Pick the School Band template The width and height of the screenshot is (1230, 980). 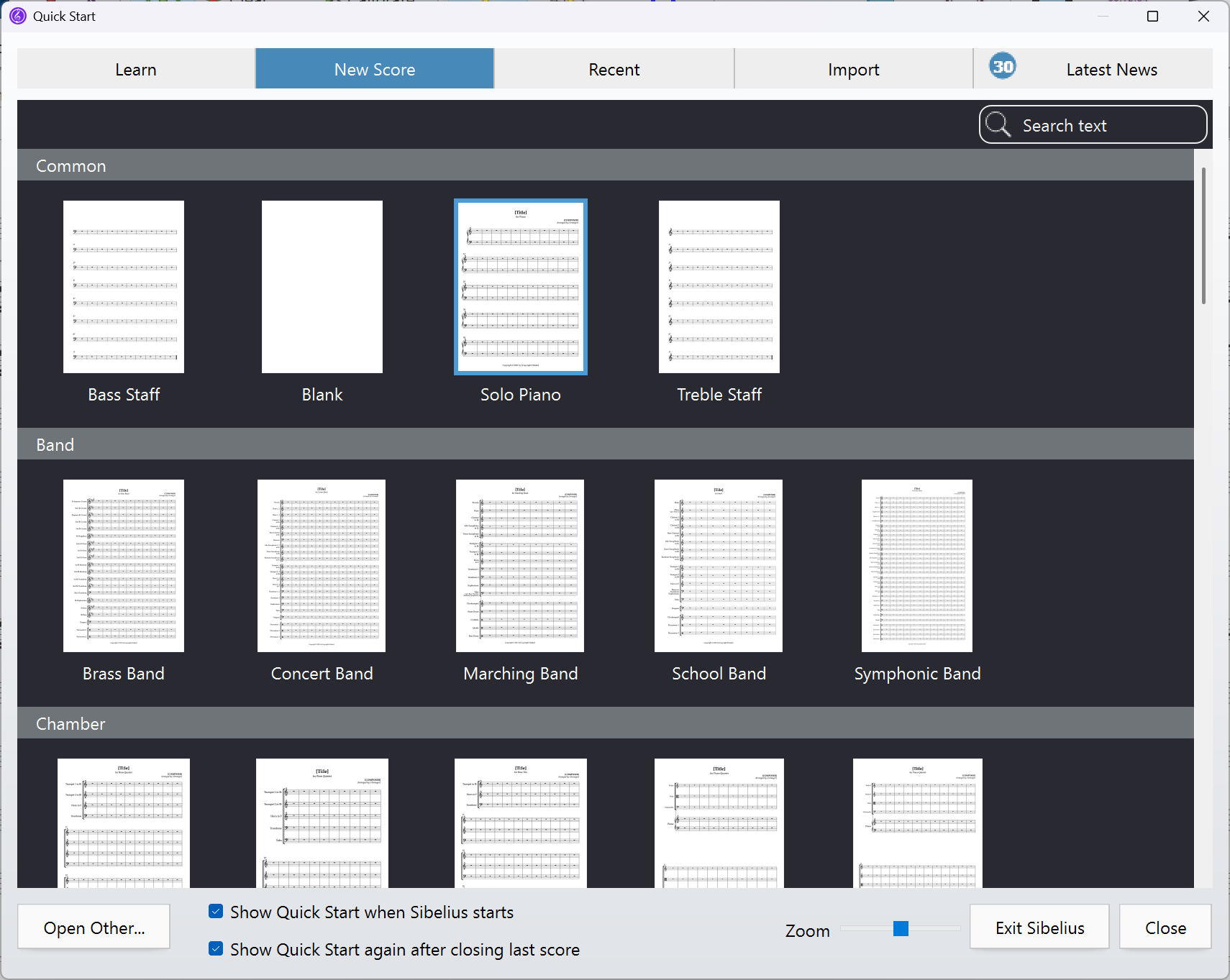point(719,566)
